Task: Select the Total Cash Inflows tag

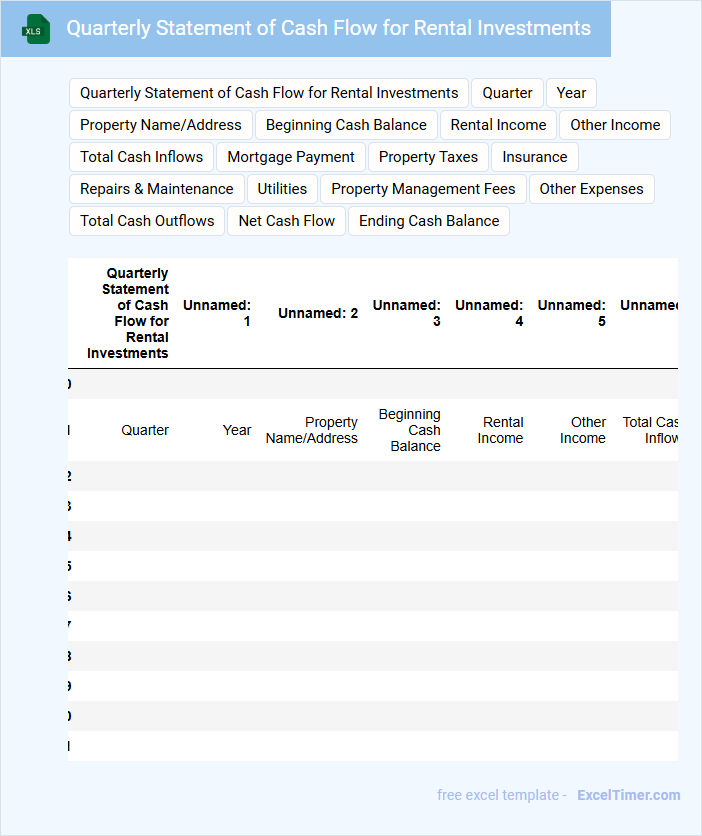Action: (x=141, y=157)
